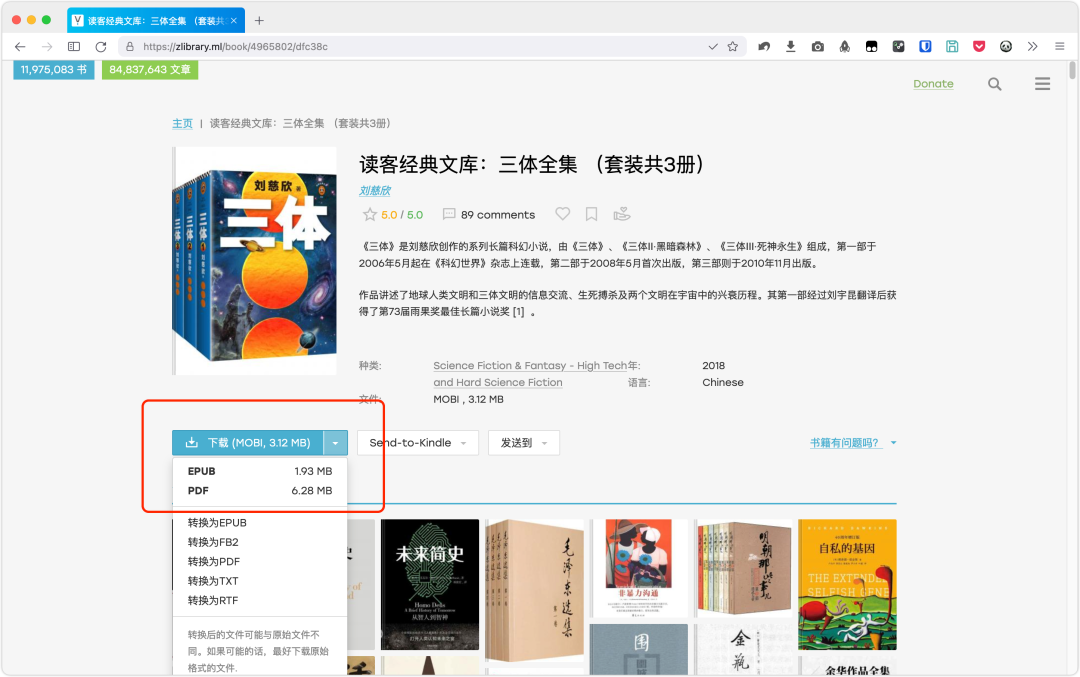Click the site search magnifier icon
The width and height of the screenshot is (1080, 677).
point(994,84)
